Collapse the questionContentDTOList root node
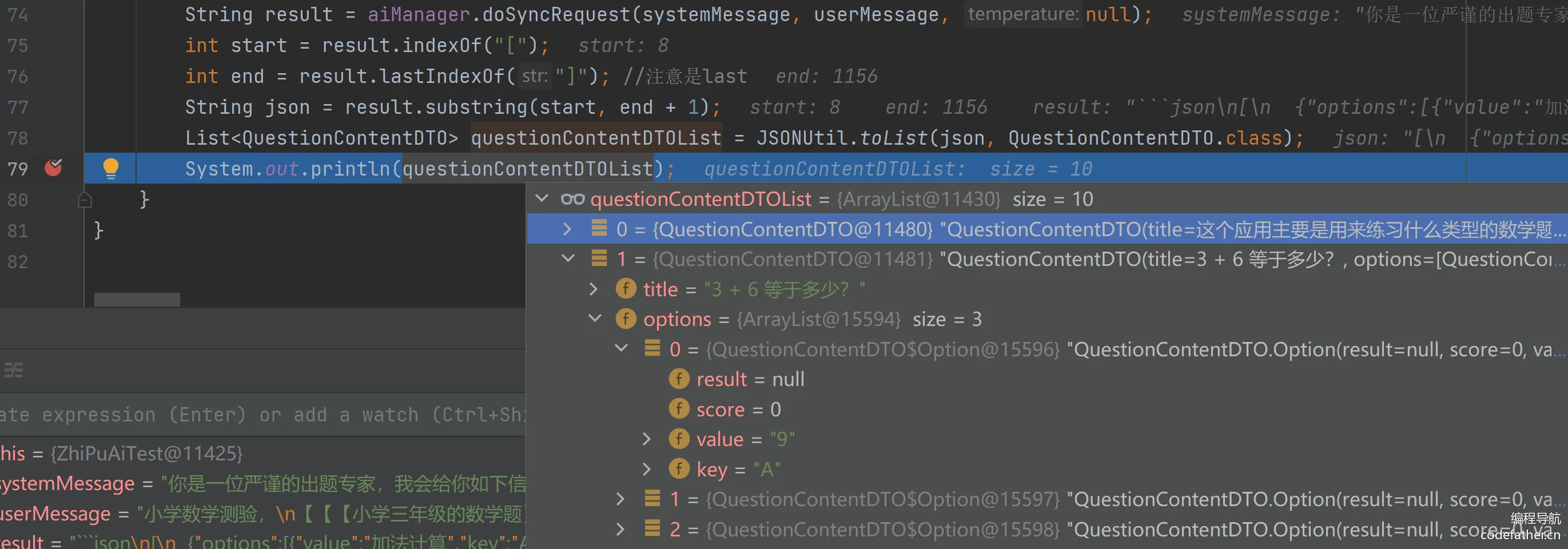1568x549 pixels. 542,198
